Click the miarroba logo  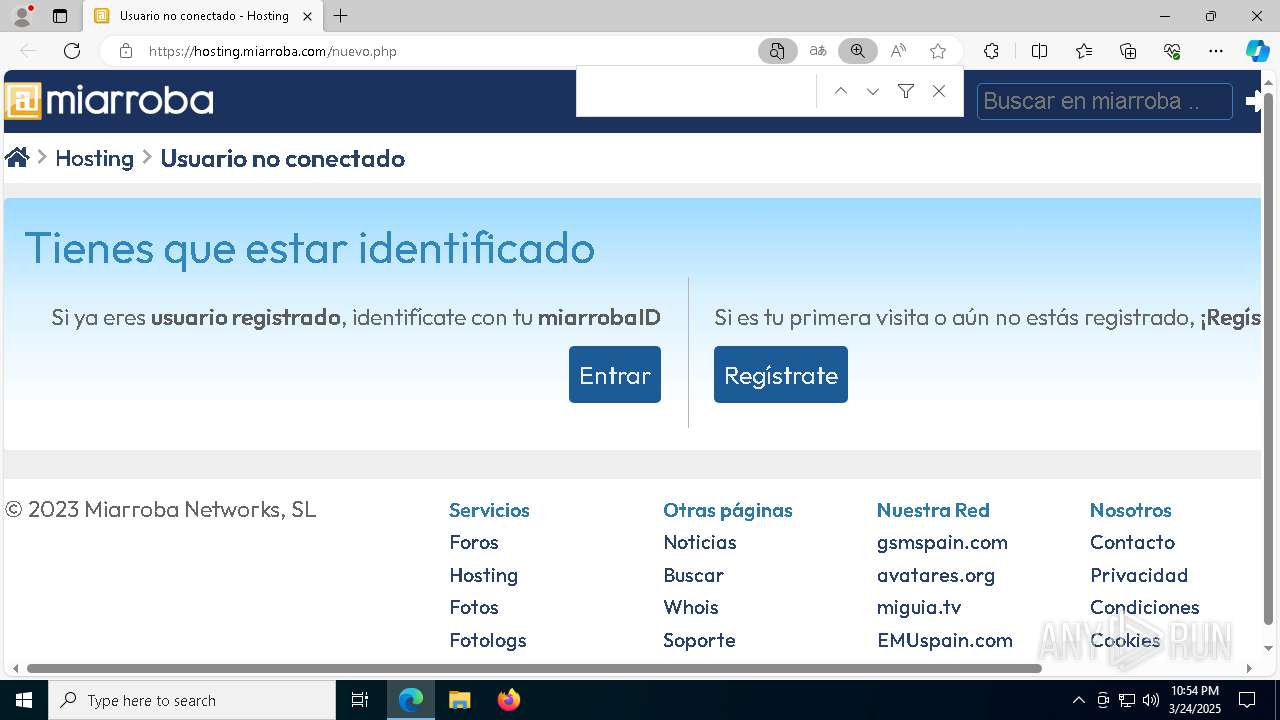point(109,101)
